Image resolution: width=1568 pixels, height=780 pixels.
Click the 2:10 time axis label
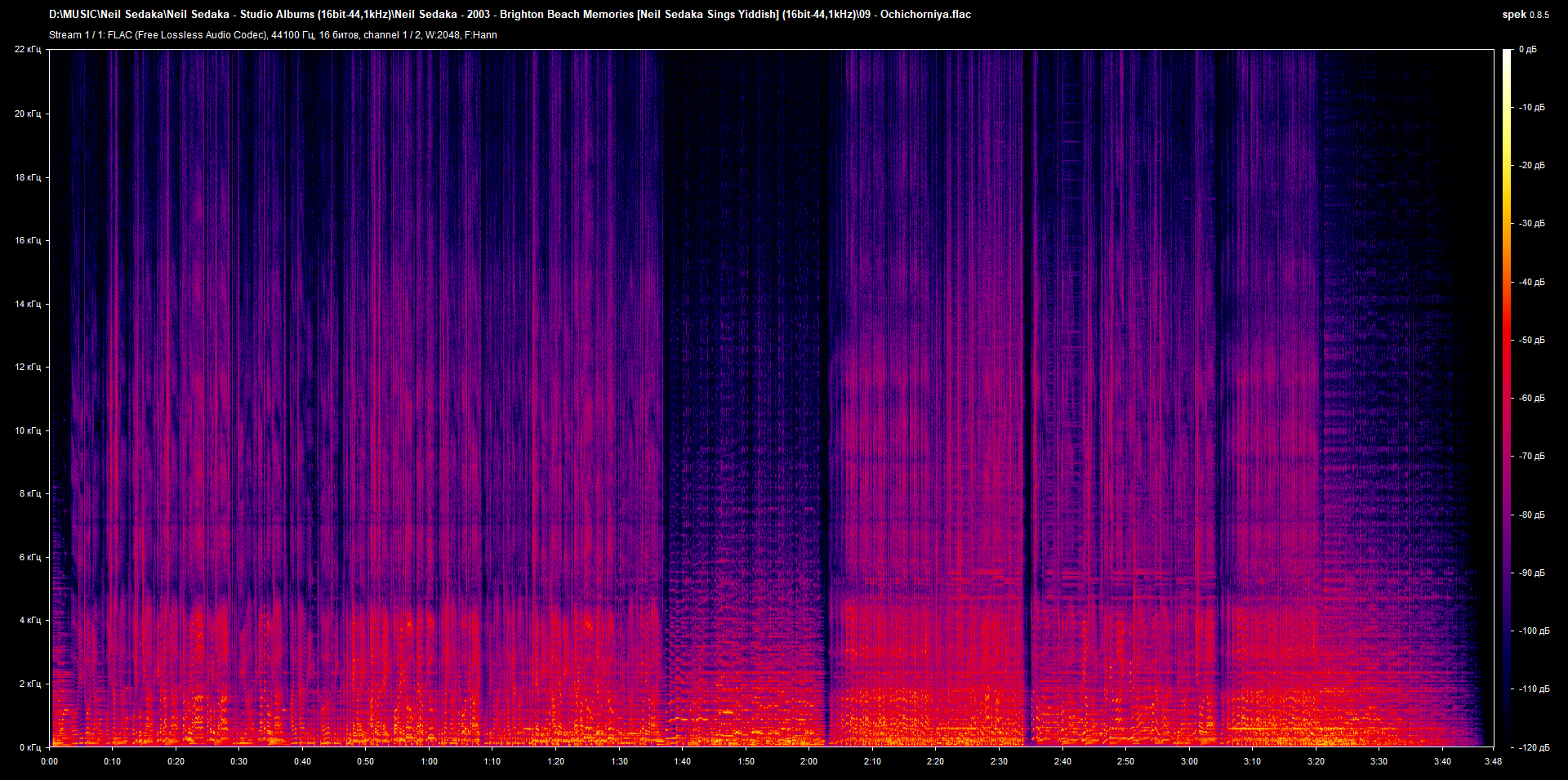pyautogui.click(x=872, y=761)
